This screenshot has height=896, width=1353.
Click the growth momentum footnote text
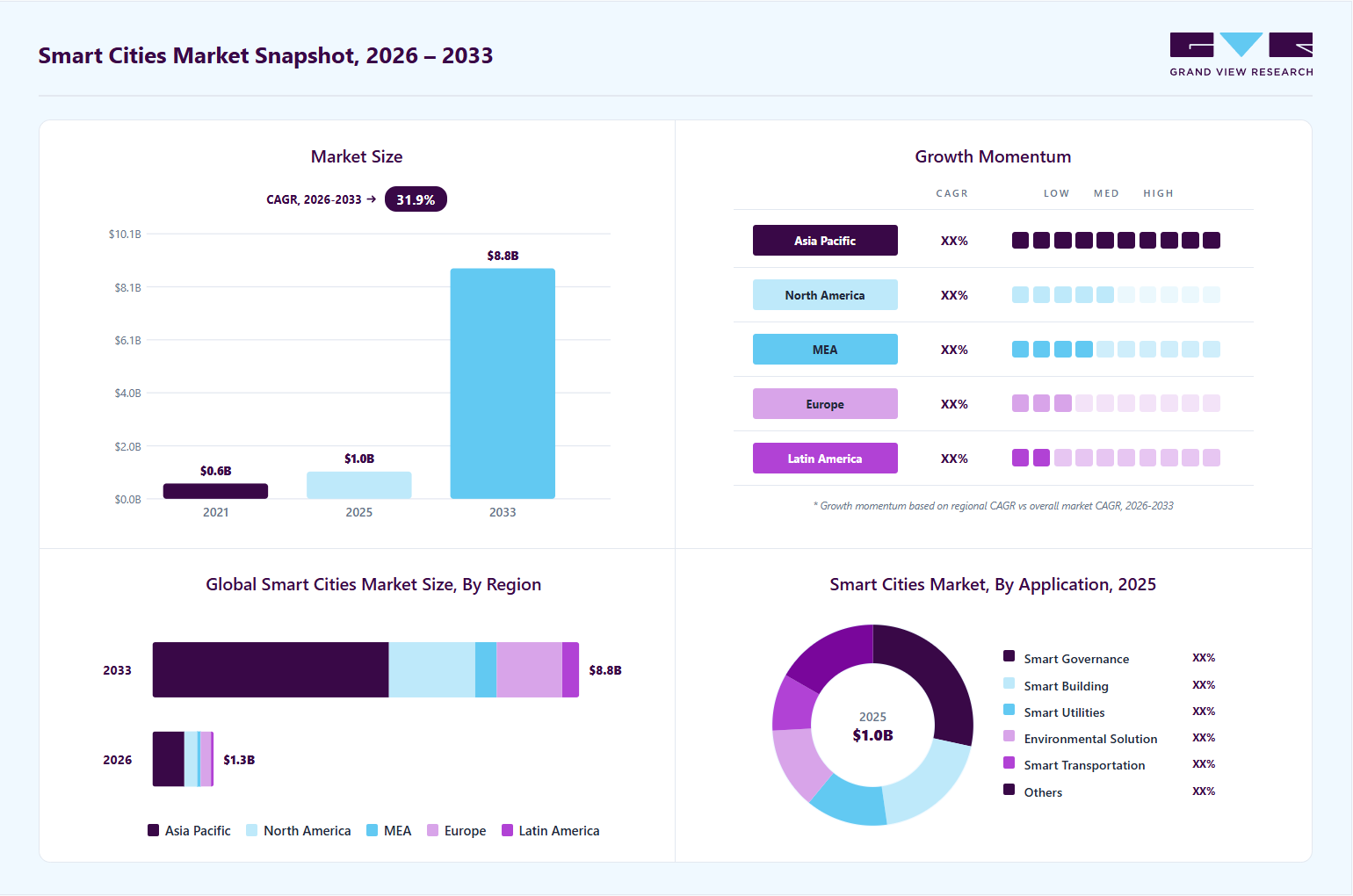coord(993,506)
